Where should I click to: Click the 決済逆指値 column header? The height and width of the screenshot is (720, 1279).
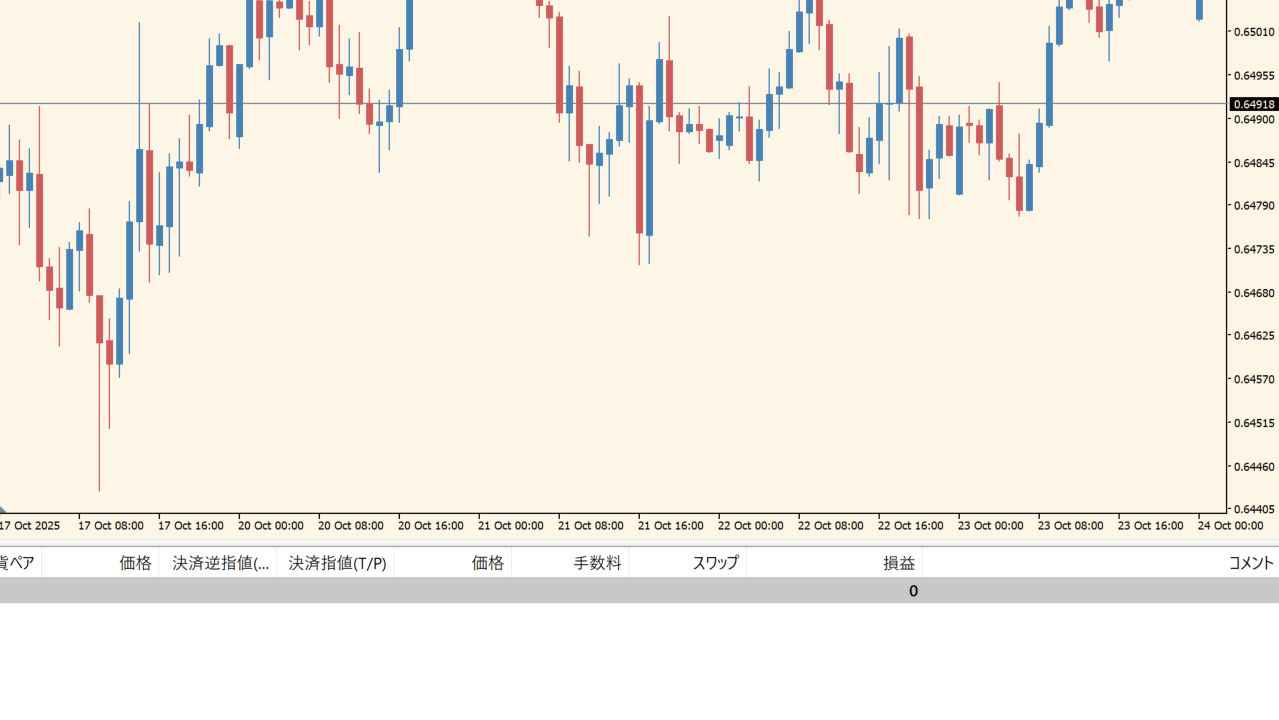(221, 563)
